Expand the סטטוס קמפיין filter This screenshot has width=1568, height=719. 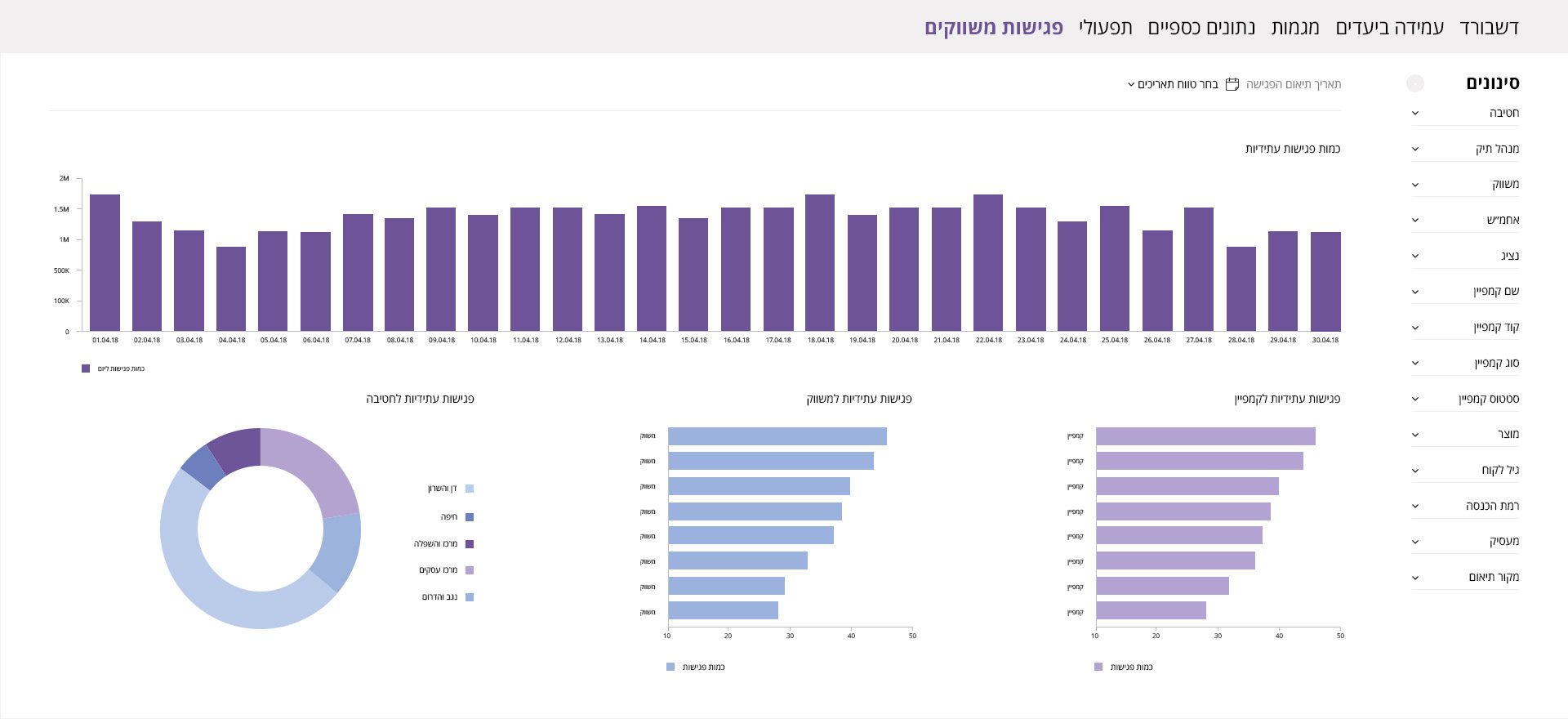[x=1415, y=399]
